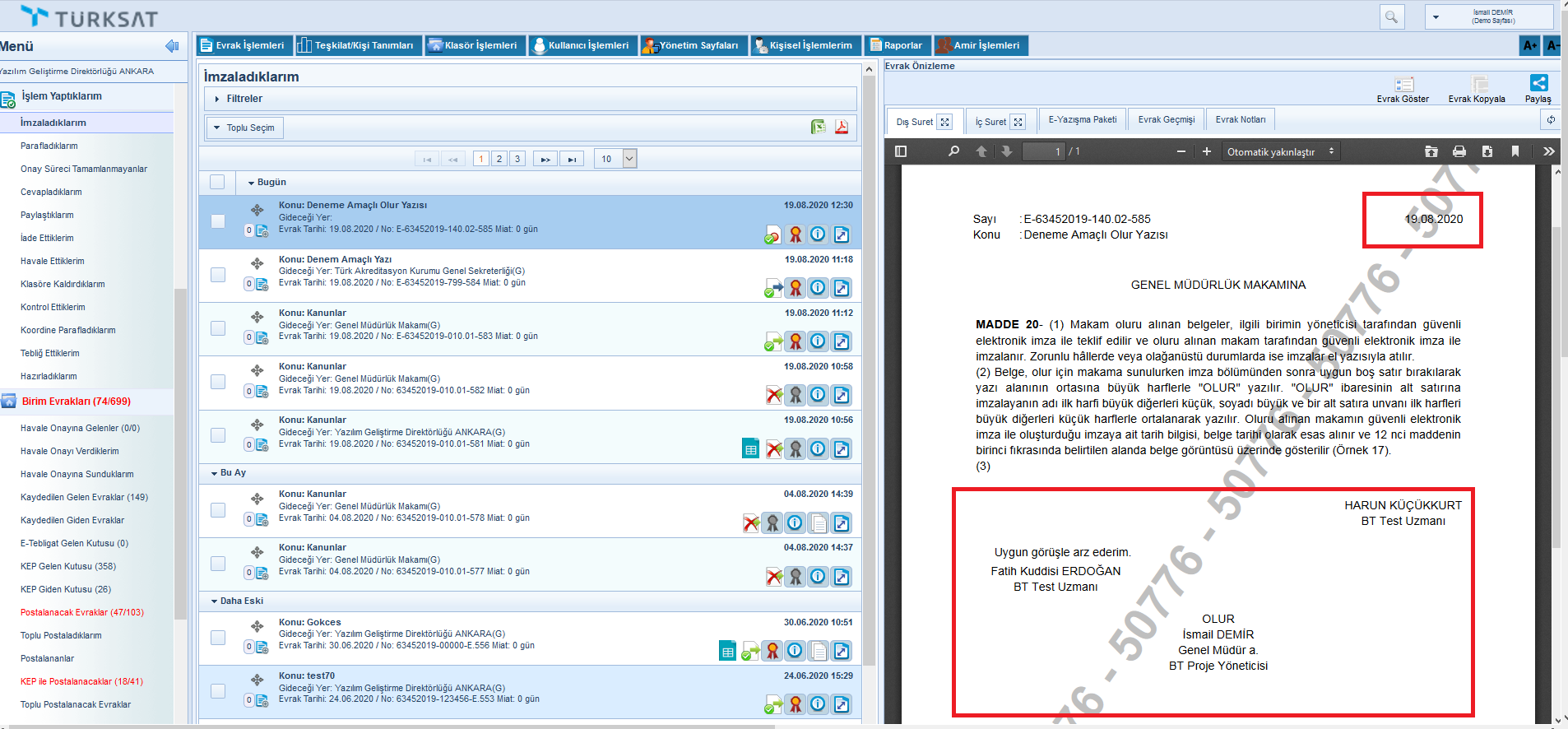Viewport: 1568px width, 729px height.
Task: Export the list to Excel
Action: pyautogui.click(x=818, y=127)
